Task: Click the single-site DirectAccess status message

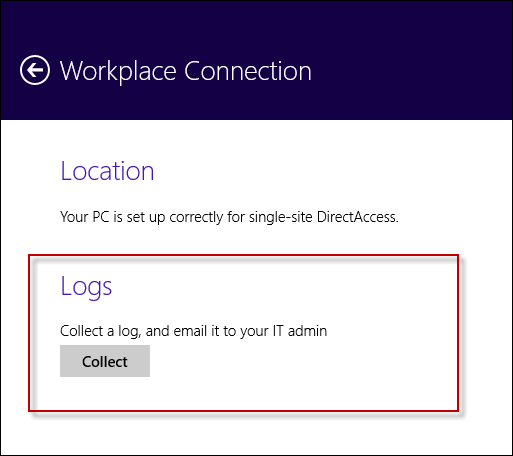Action: click(x=229, y=217)
